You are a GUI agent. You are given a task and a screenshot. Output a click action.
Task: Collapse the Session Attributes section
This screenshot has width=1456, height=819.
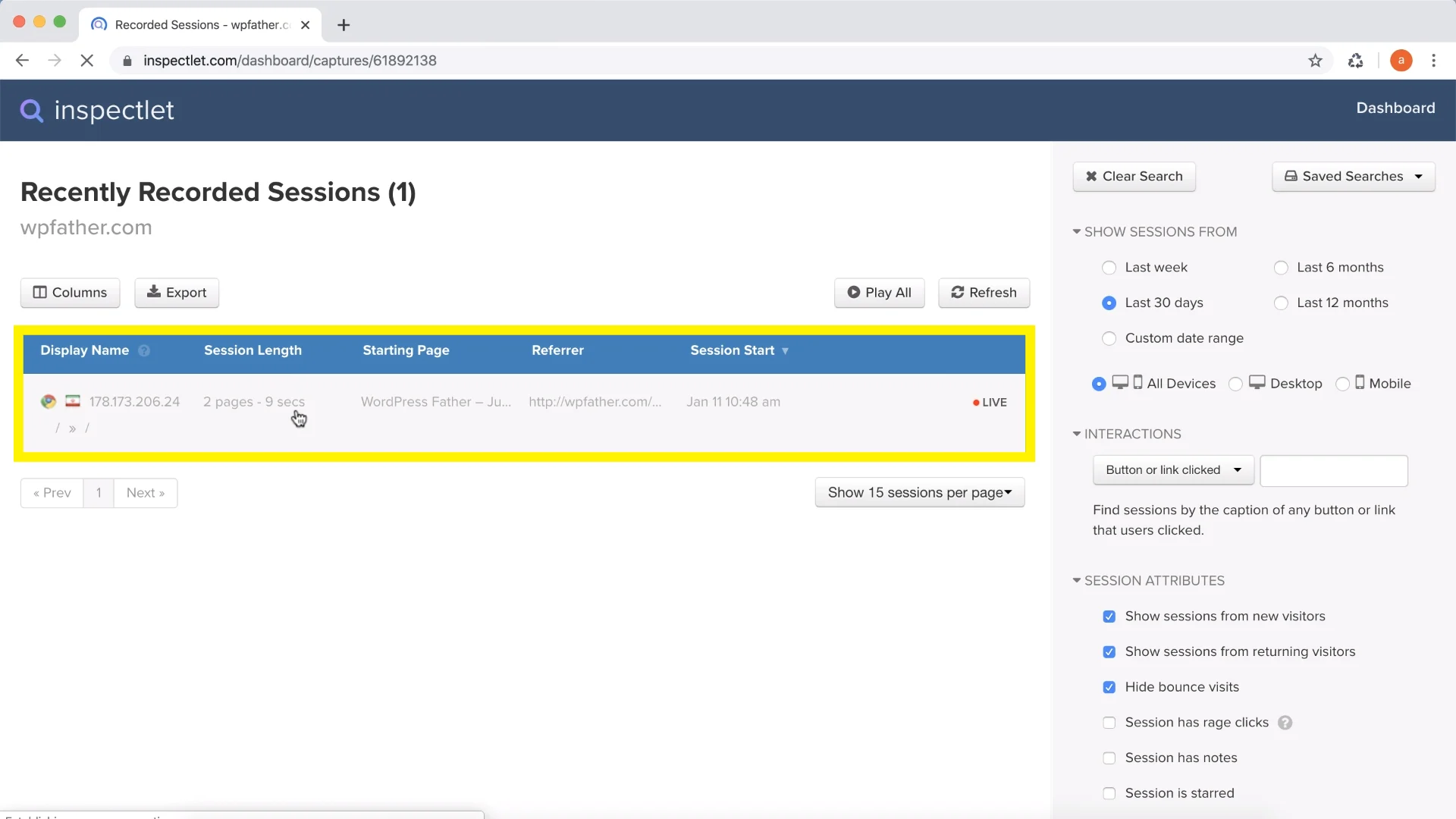coord(1149,581)
